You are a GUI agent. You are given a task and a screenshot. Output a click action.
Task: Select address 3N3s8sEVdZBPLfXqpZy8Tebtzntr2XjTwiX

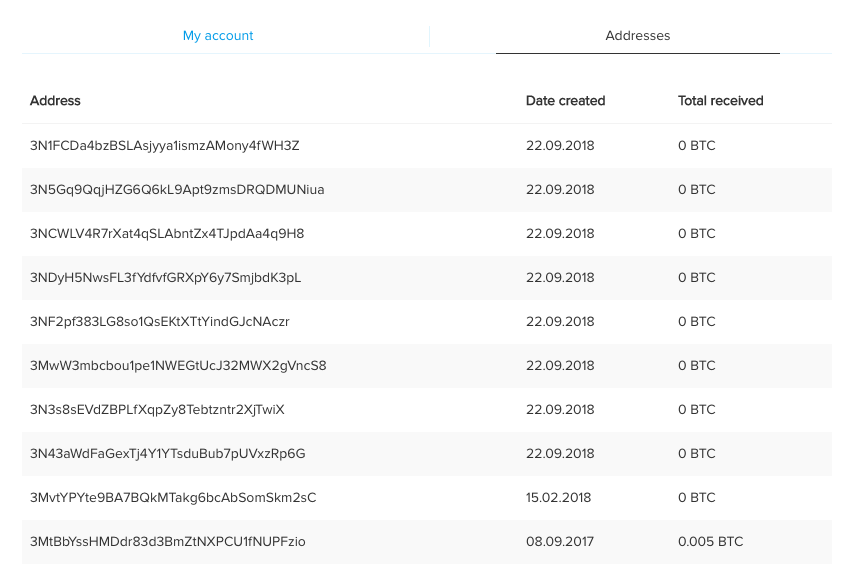tap(157, 409)
